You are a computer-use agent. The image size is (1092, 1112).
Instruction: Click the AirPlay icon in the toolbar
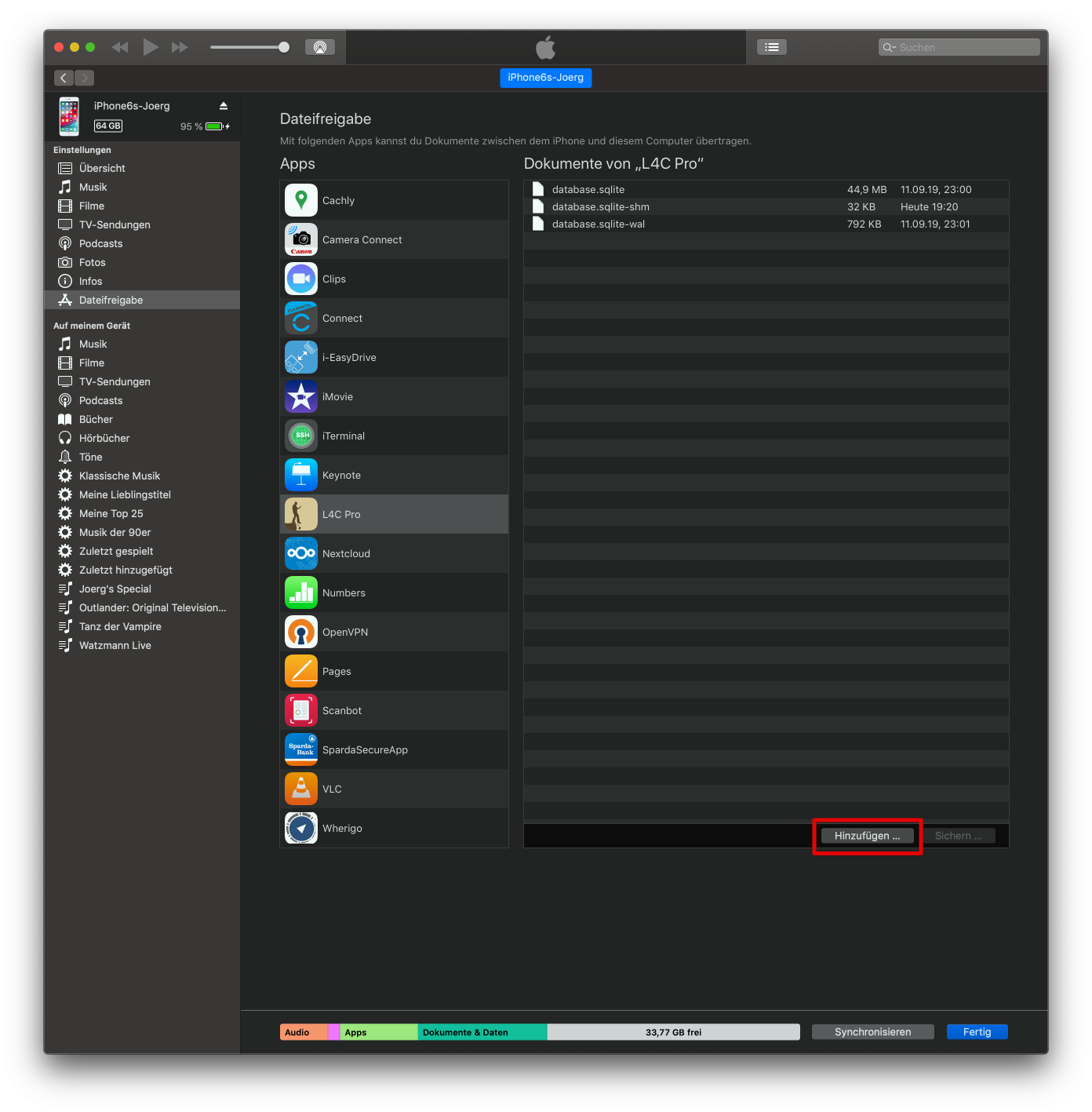click(320, 47)
